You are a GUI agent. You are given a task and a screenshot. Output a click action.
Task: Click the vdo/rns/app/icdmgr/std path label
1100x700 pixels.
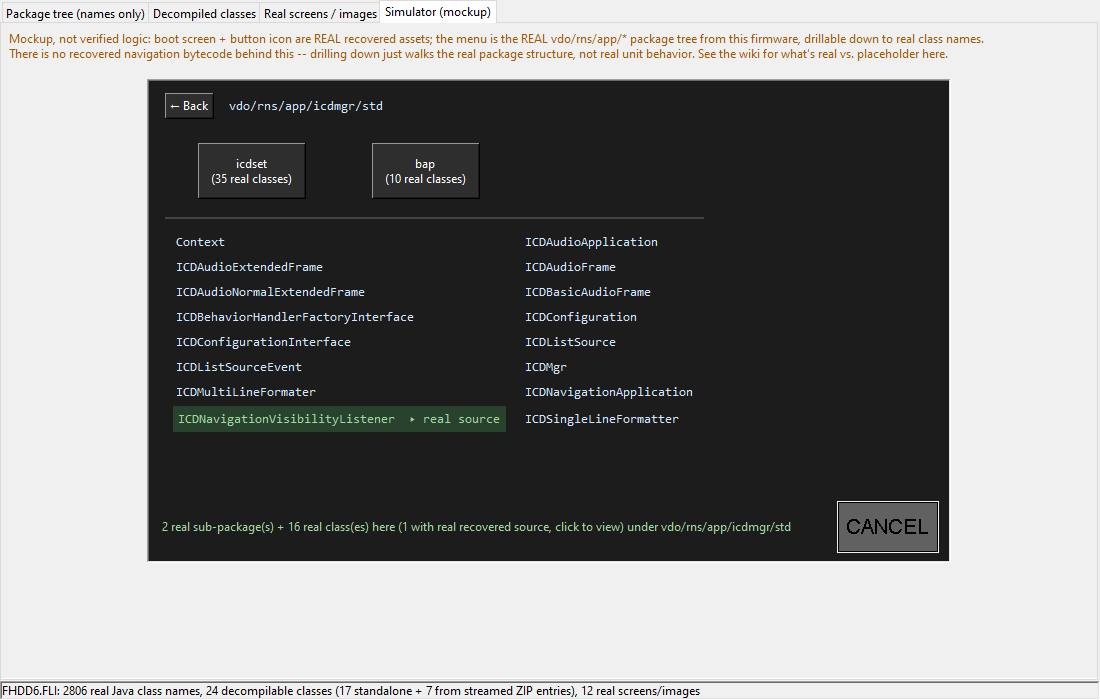[306, 106]
